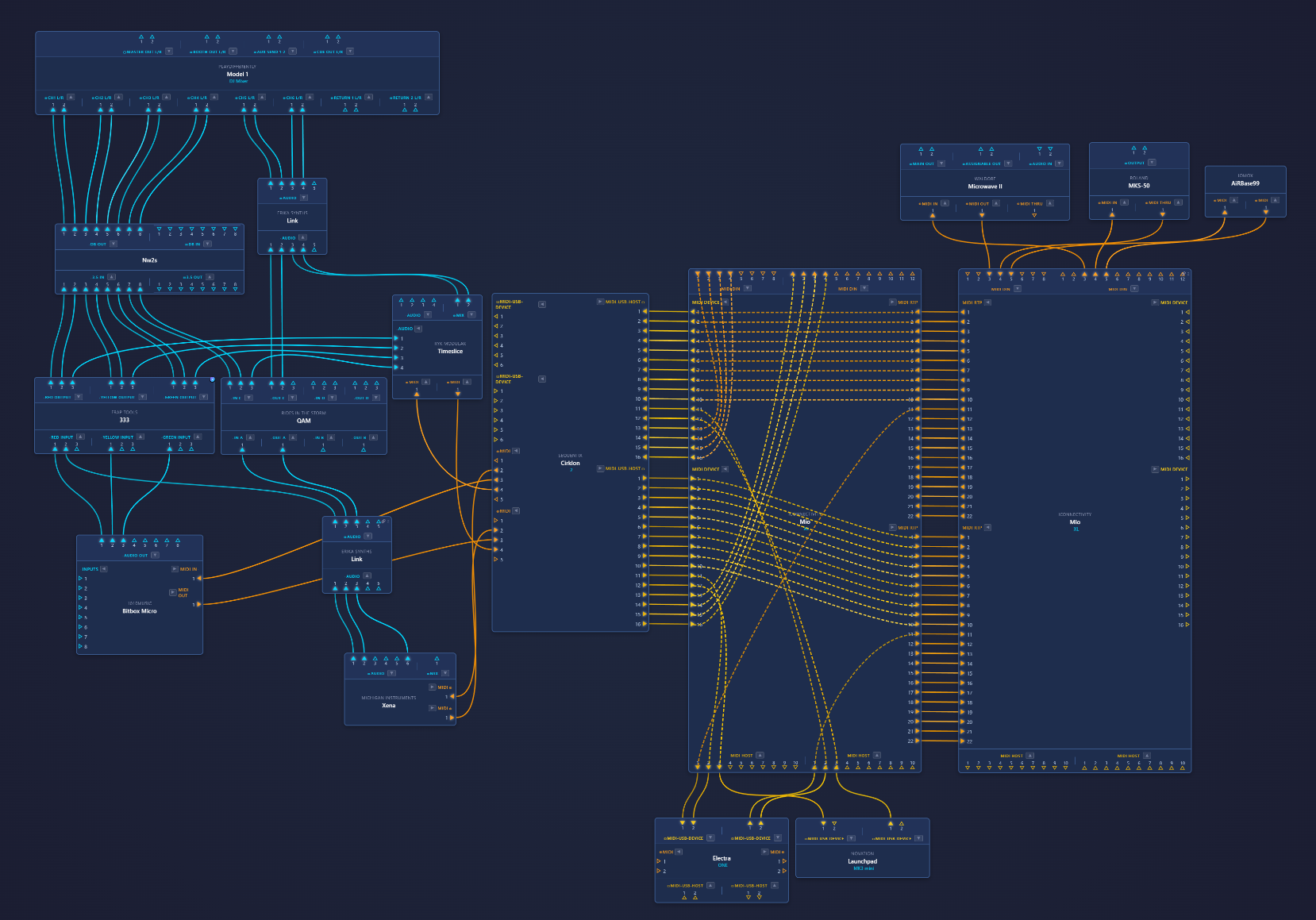
Task: Click Timeslice side audio input 3
Action: coord(397,358)
